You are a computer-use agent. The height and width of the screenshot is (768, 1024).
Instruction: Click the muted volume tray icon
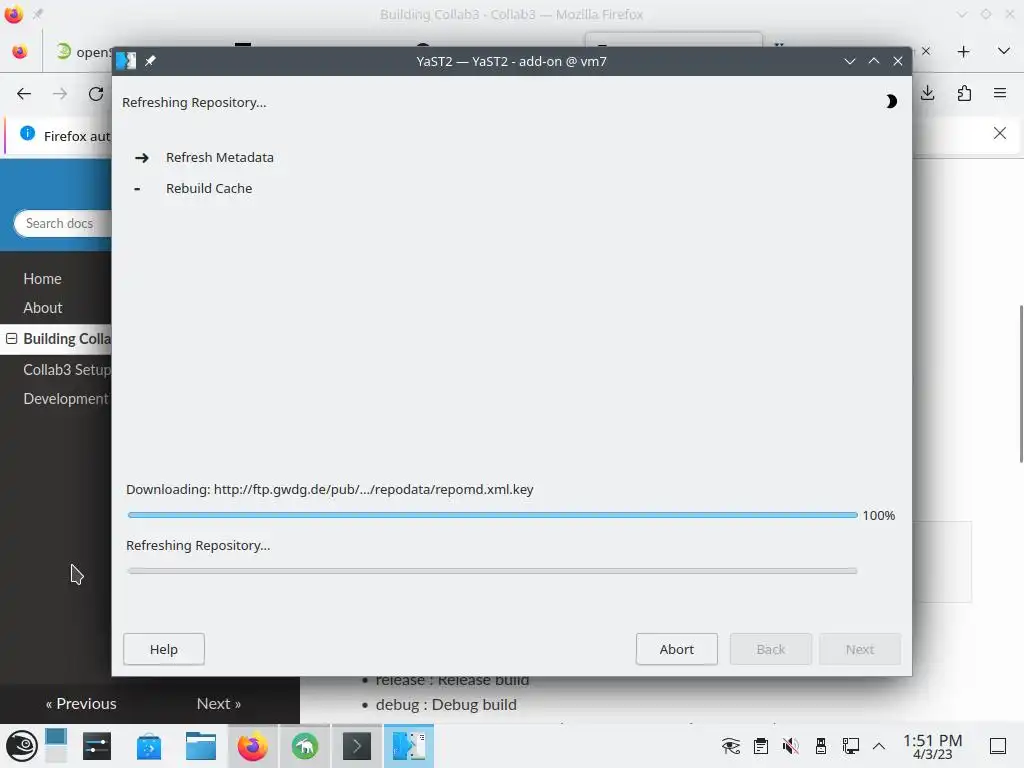791,746
